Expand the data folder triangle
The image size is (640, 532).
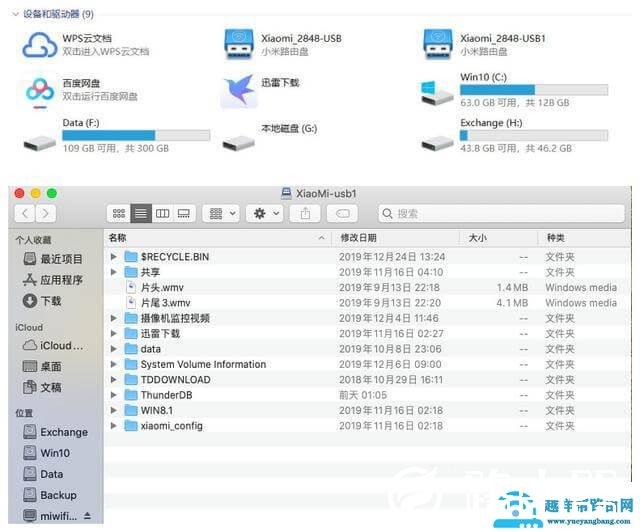coord(113,349)
